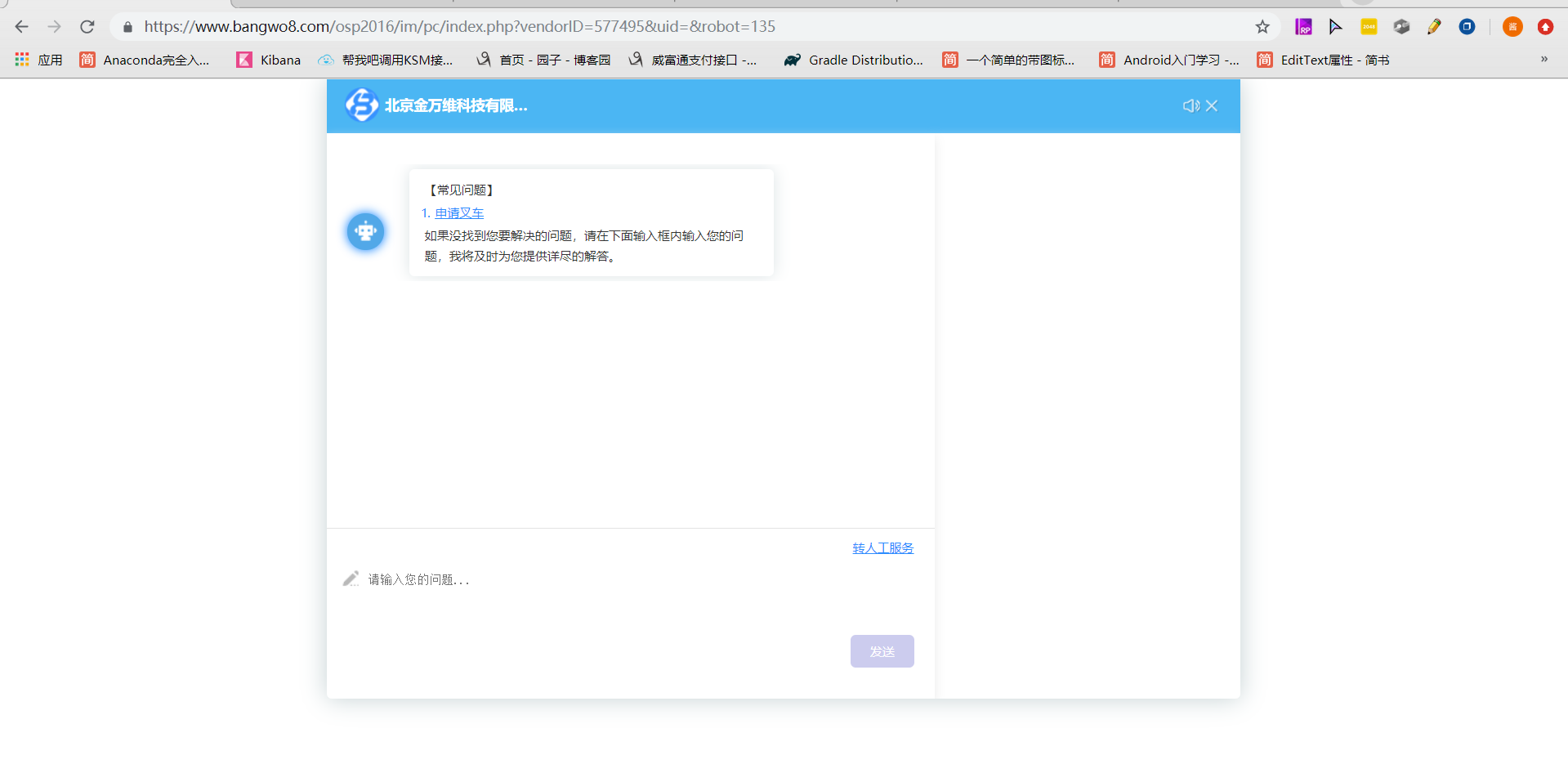Close the chat window with X icon
Screen dimensions: 1568x764
click(1212, 106)
